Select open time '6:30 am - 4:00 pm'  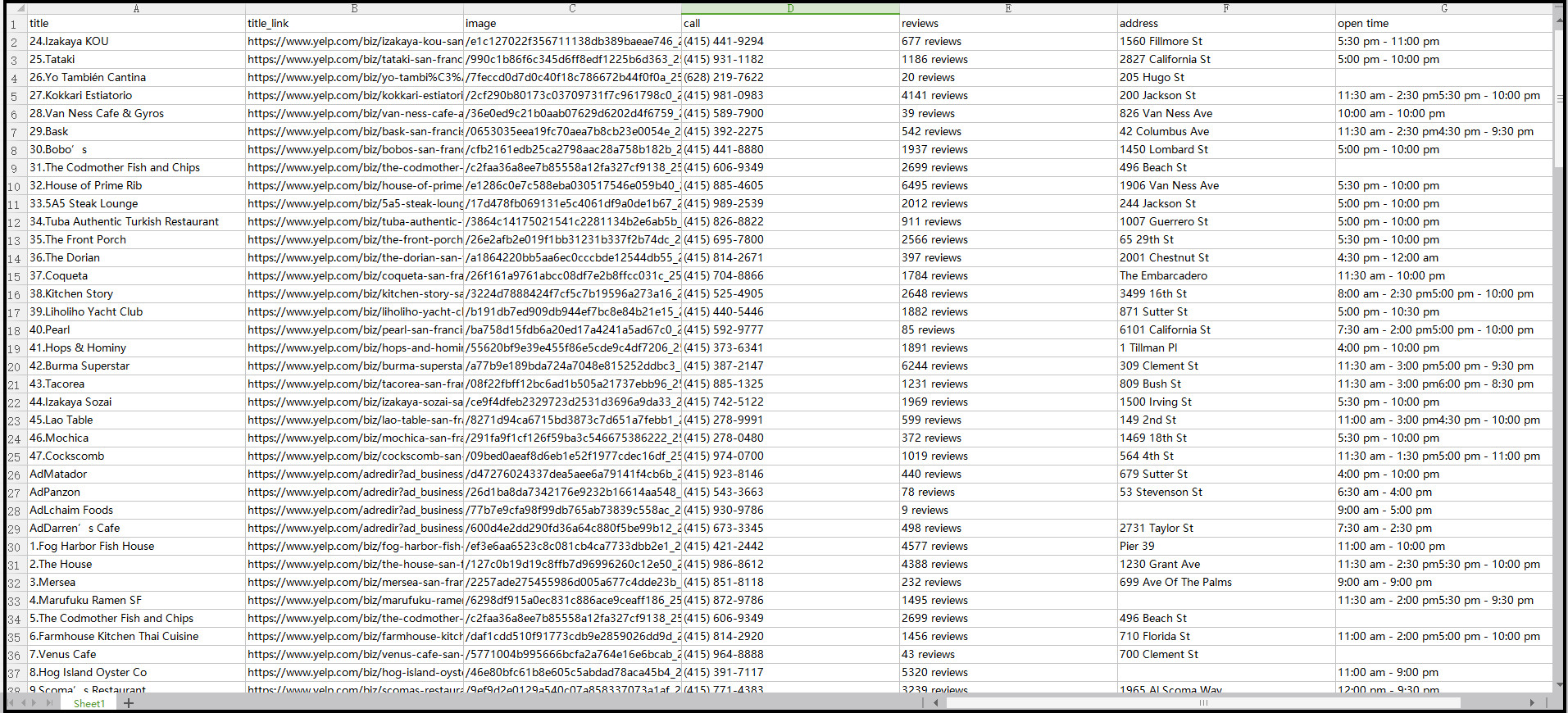click(x=1444, y=493)
